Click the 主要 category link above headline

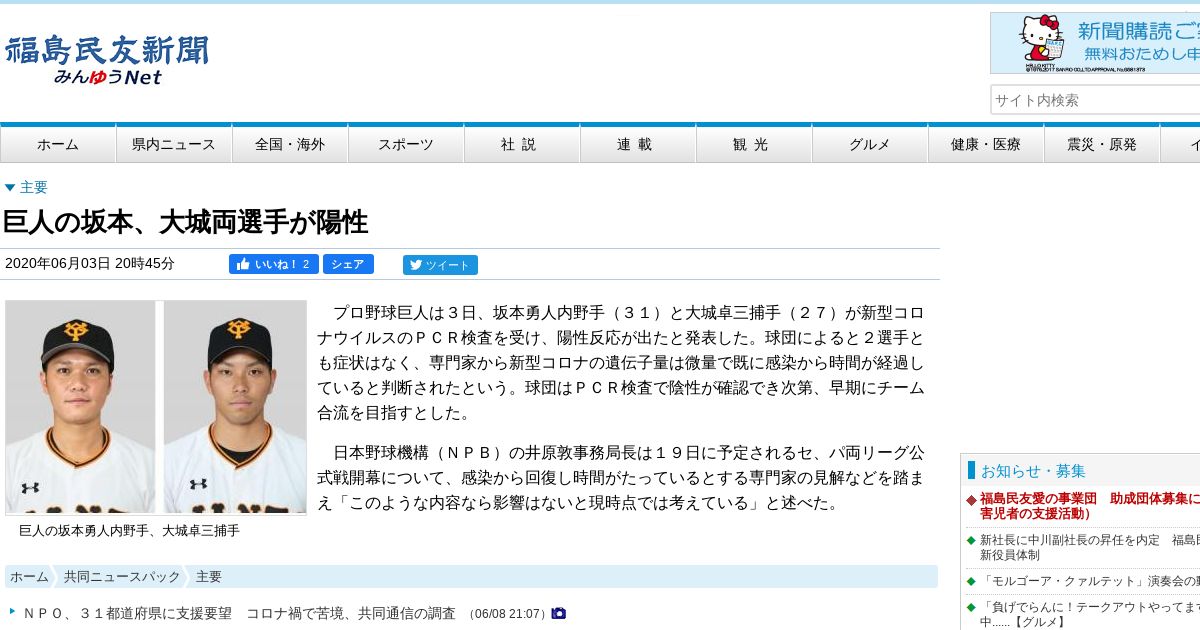tap(34, 187)
